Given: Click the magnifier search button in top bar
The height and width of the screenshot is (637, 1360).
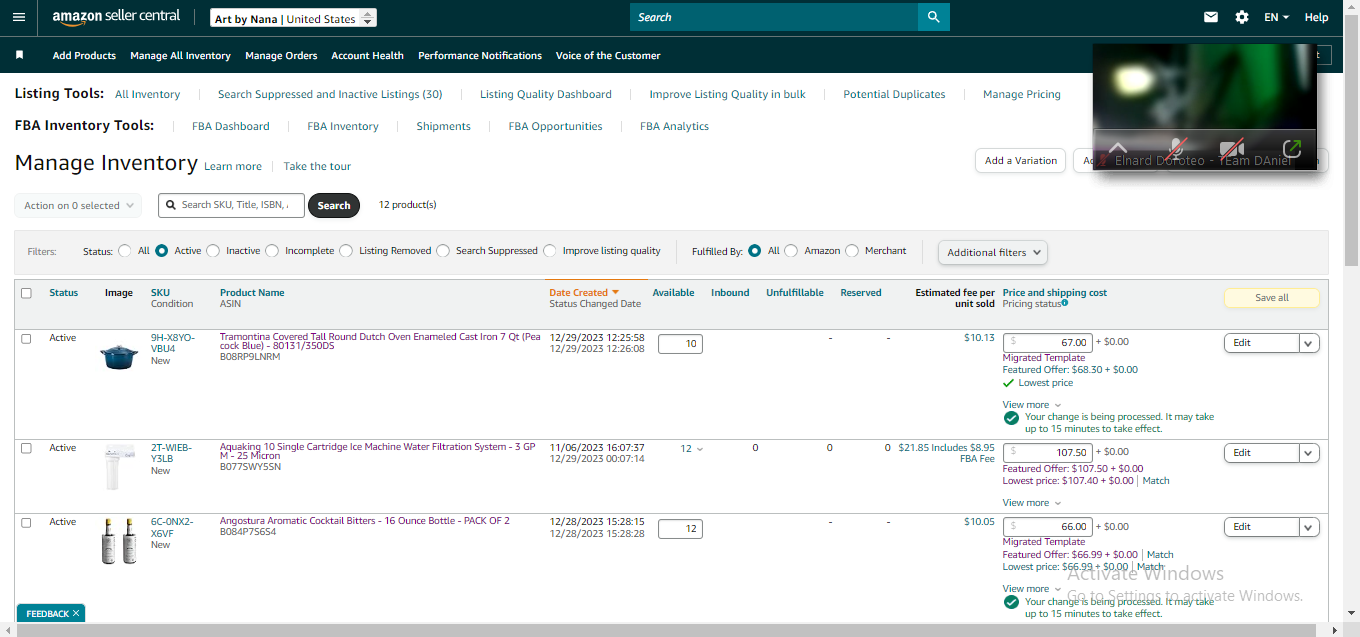Looking at the screenshot, I should (x=933, y=17).
